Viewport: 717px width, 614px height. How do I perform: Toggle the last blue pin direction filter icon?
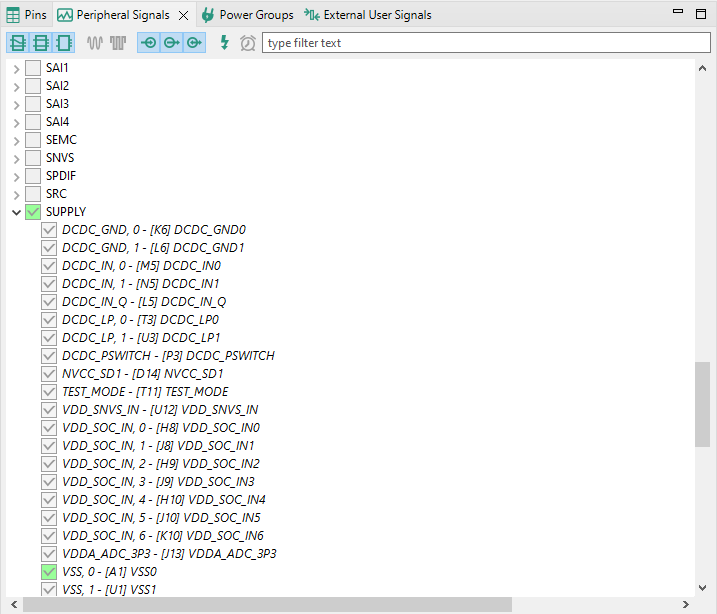coord(194,43)
